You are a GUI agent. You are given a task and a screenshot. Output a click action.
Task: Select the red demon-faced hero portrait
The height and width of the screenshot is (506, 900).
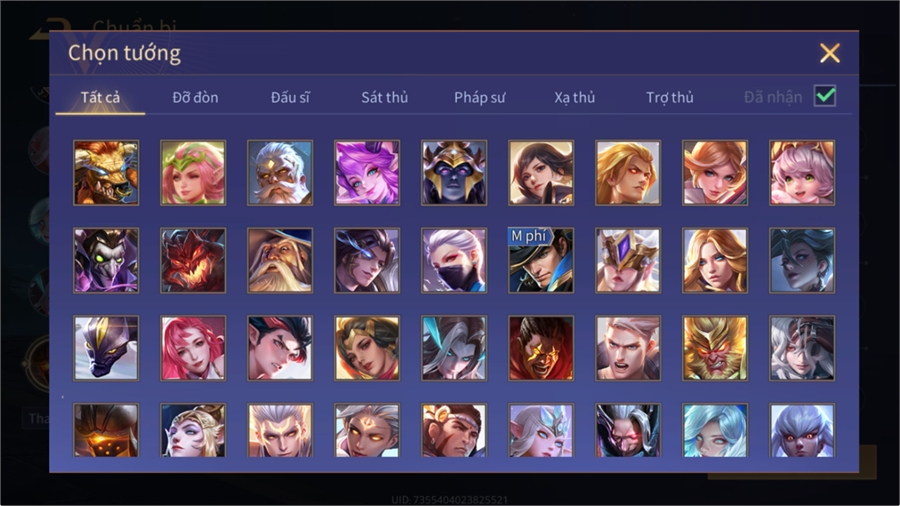[x=193, y=260]
